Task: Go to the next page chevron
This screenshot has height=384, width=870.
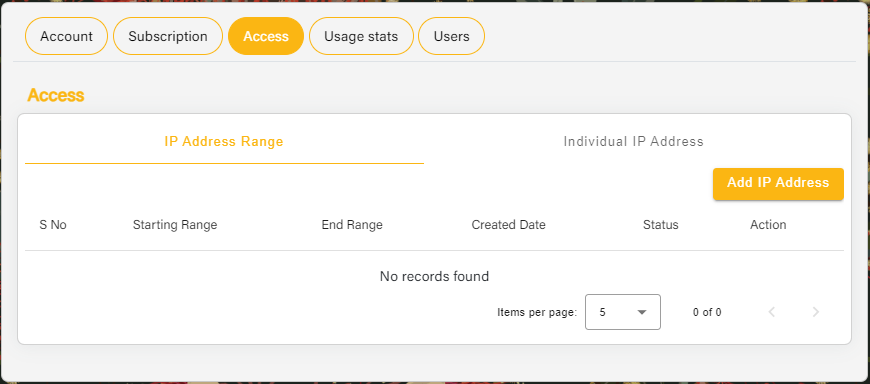Action: (816, 312)
